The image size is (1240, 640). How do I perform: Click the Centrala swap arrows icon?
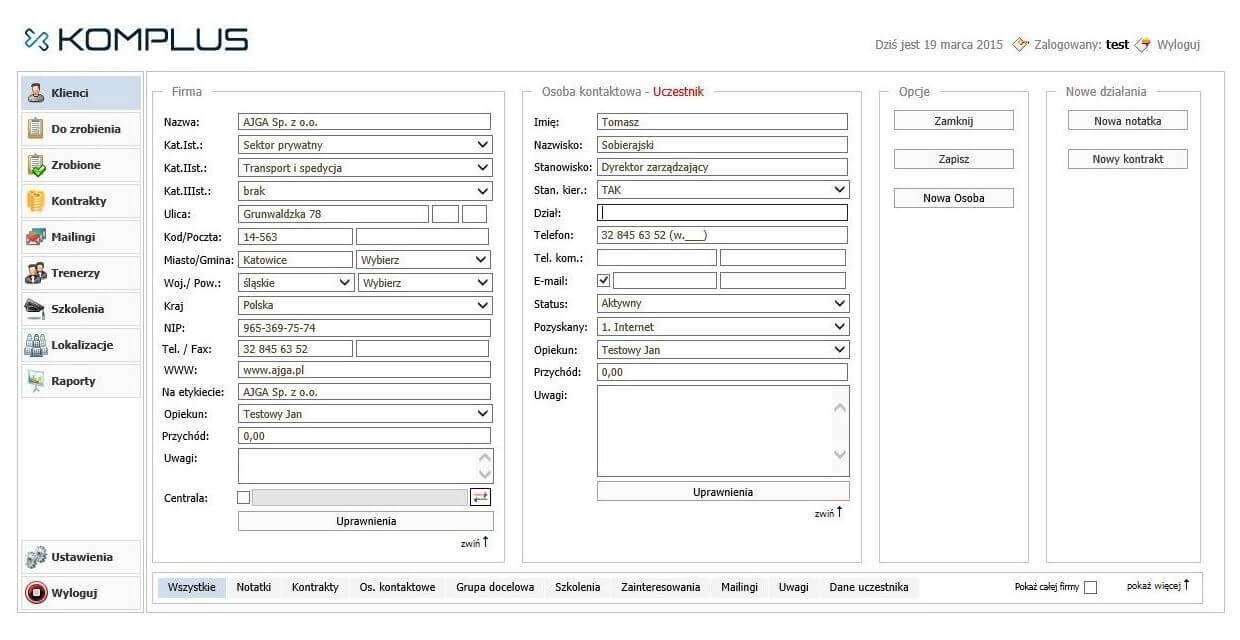click(x=481, y=497)
